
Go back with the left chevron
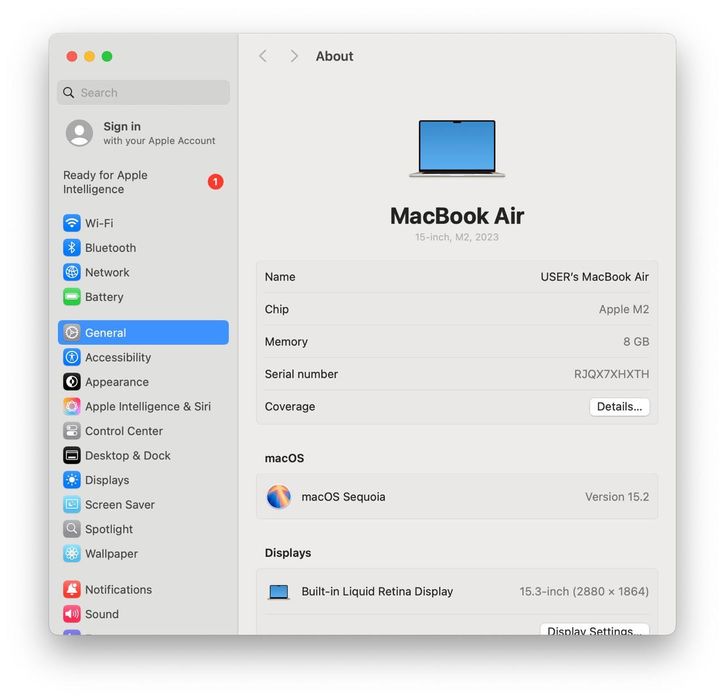coord(263,56)
